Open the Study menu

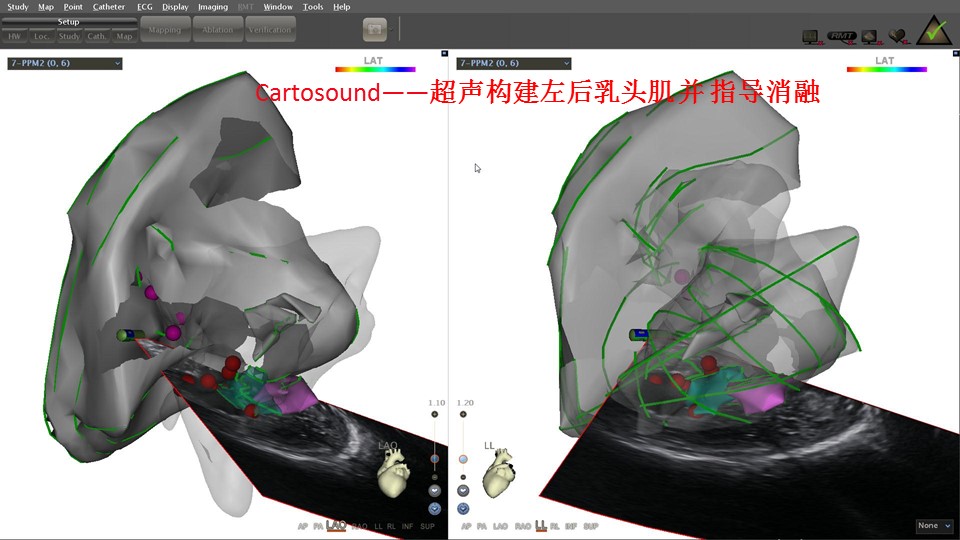(x=18, y=7)
